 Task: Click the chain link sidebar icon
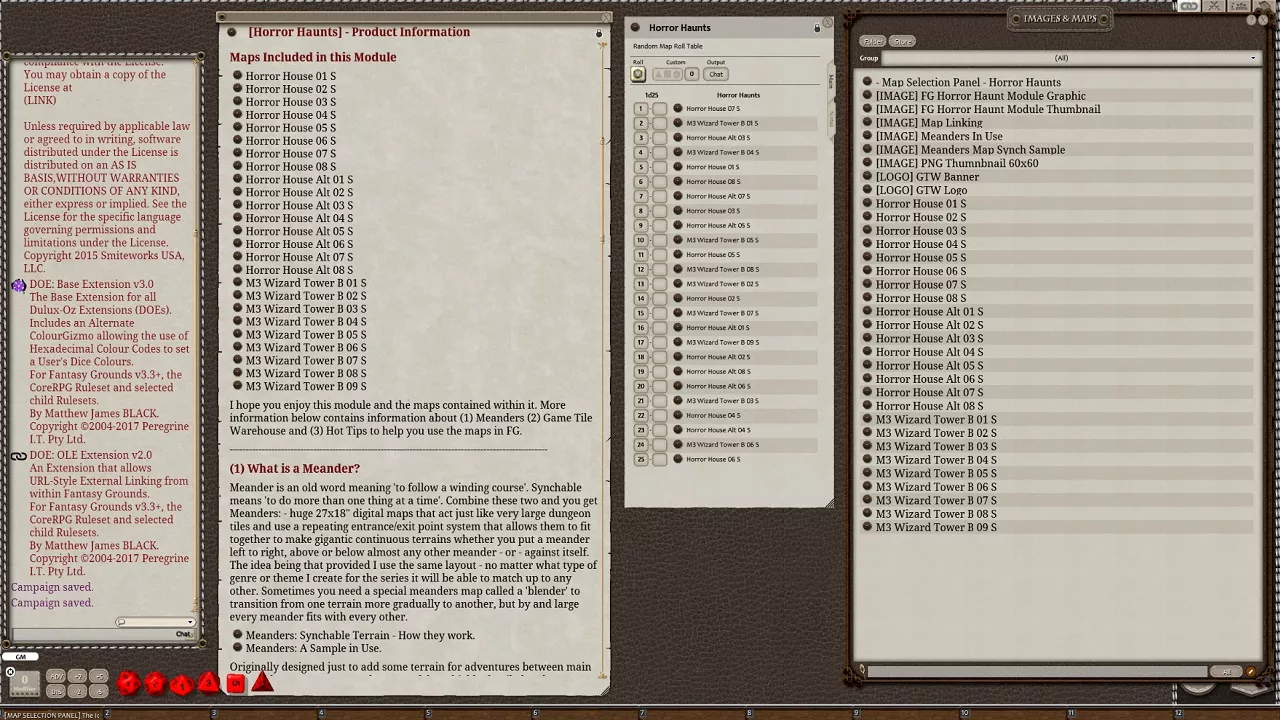1189,6
